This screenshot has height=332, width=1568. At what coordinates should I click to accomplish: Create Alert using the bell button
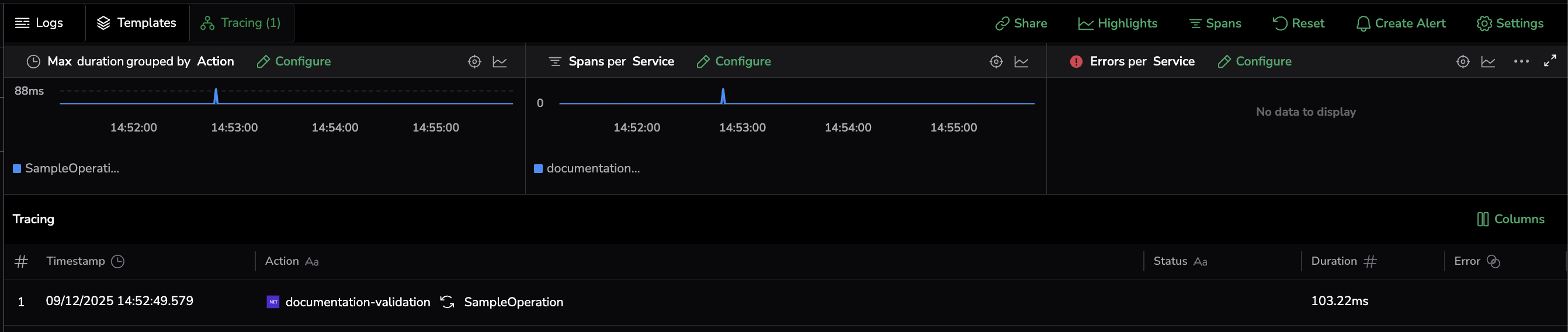pos(1400,24)
